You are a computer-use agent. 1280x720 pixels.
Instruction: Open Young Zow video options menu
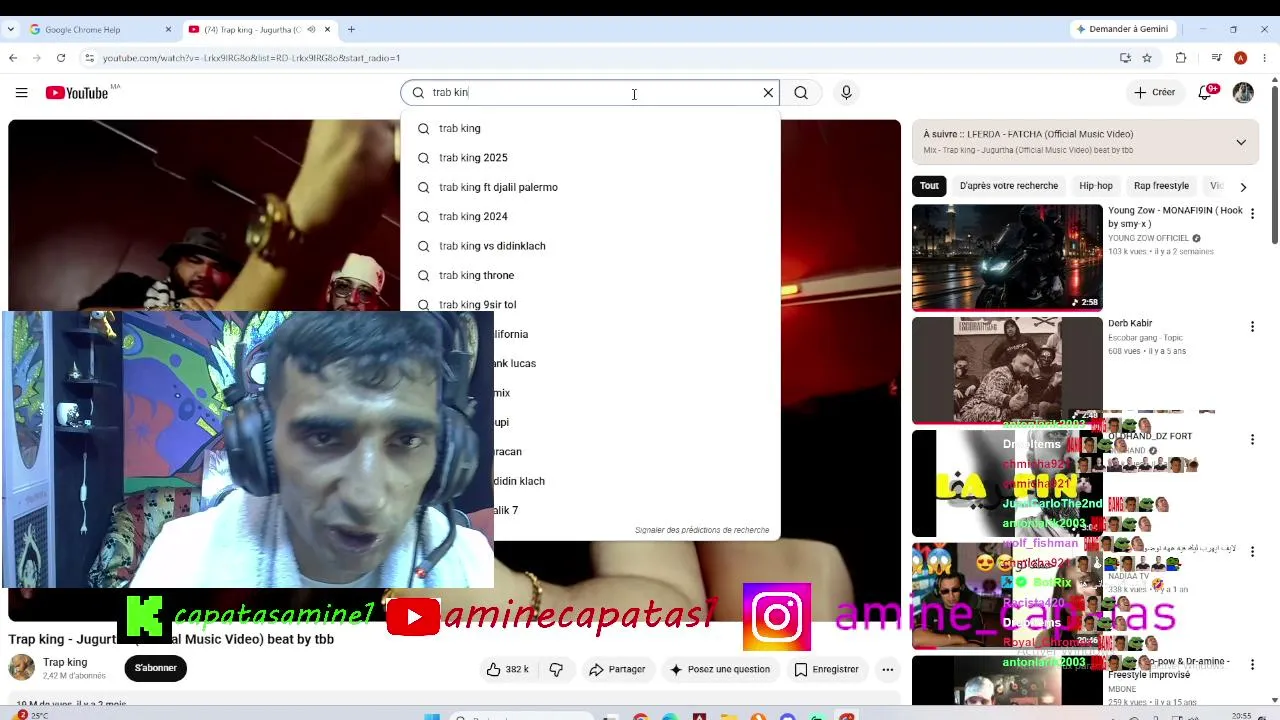[x=1252, y=213]
